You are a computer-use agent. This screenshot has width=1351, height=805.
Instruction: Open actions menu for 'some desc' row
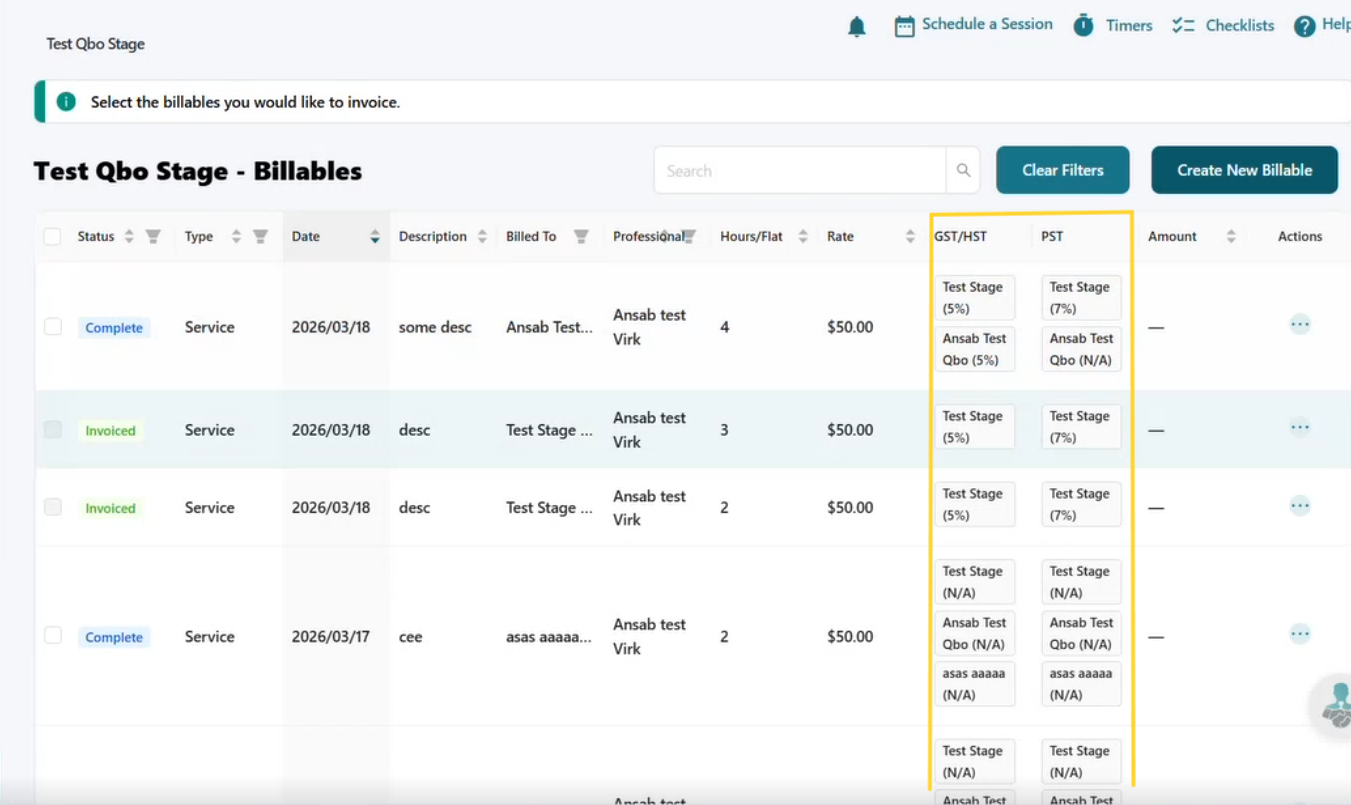[x=1299, y=324]
